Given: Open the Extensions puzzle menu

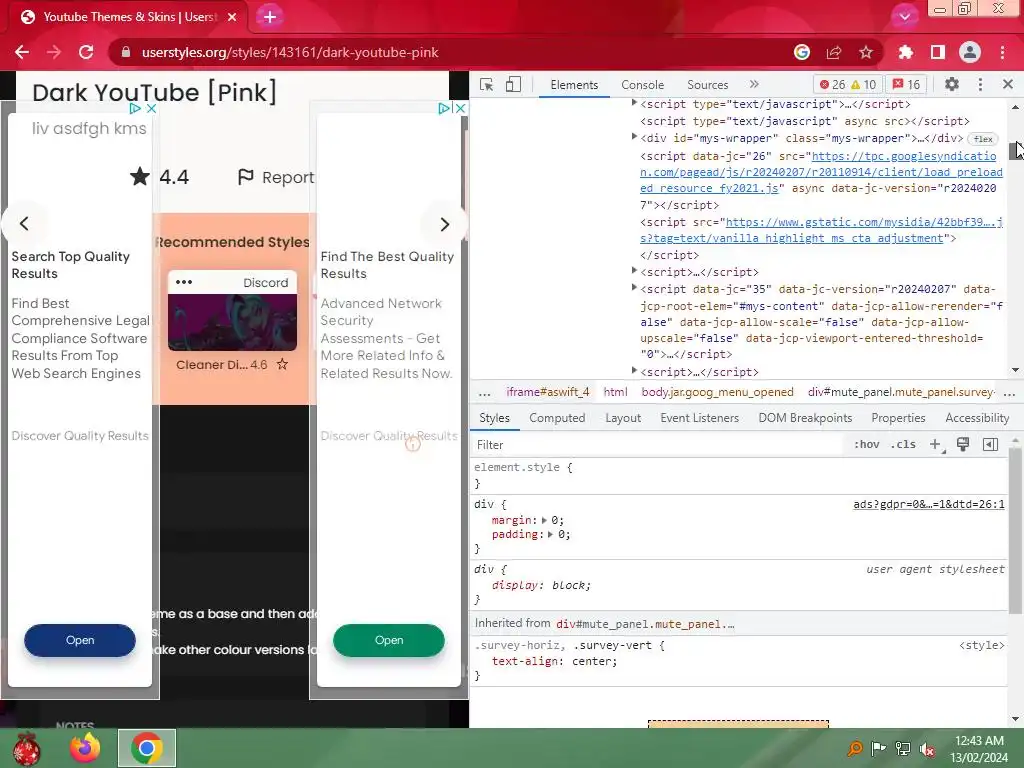Looking at the screenshot, I should tap(906, 52).
